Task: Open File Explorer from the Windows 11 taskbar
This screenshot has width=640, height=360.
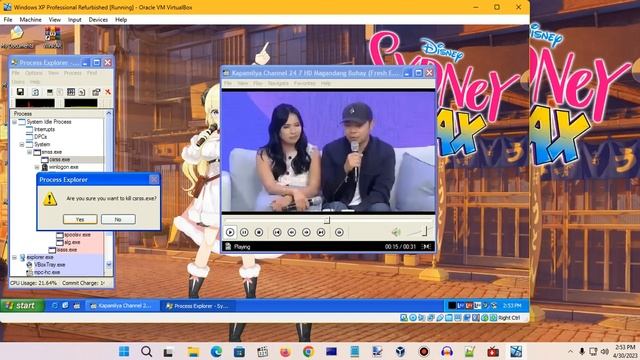Action: [x=193, y=351]
